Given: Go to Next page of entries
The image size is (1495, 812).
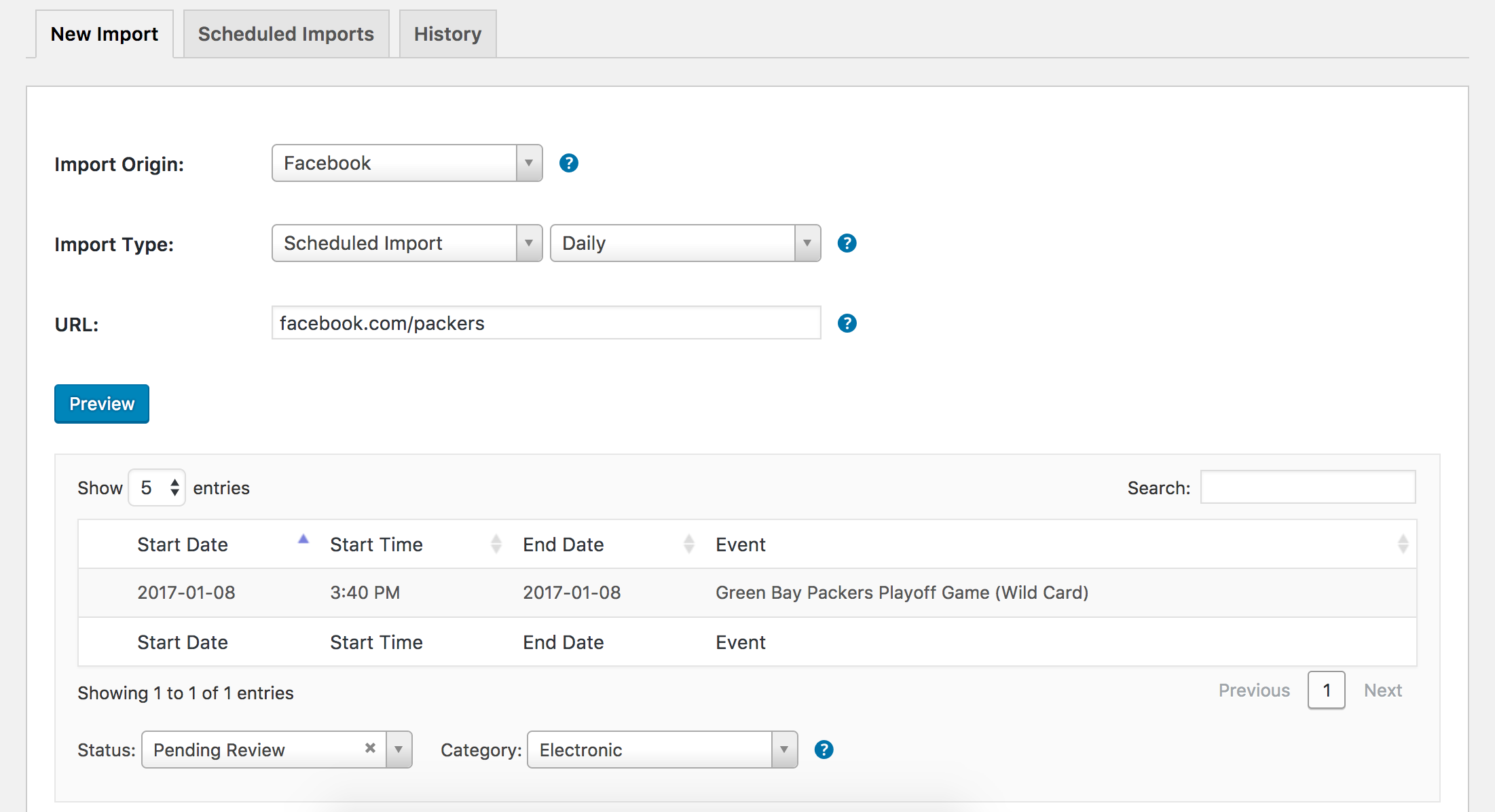Looking at the screenshot, I should (1382, 690).
